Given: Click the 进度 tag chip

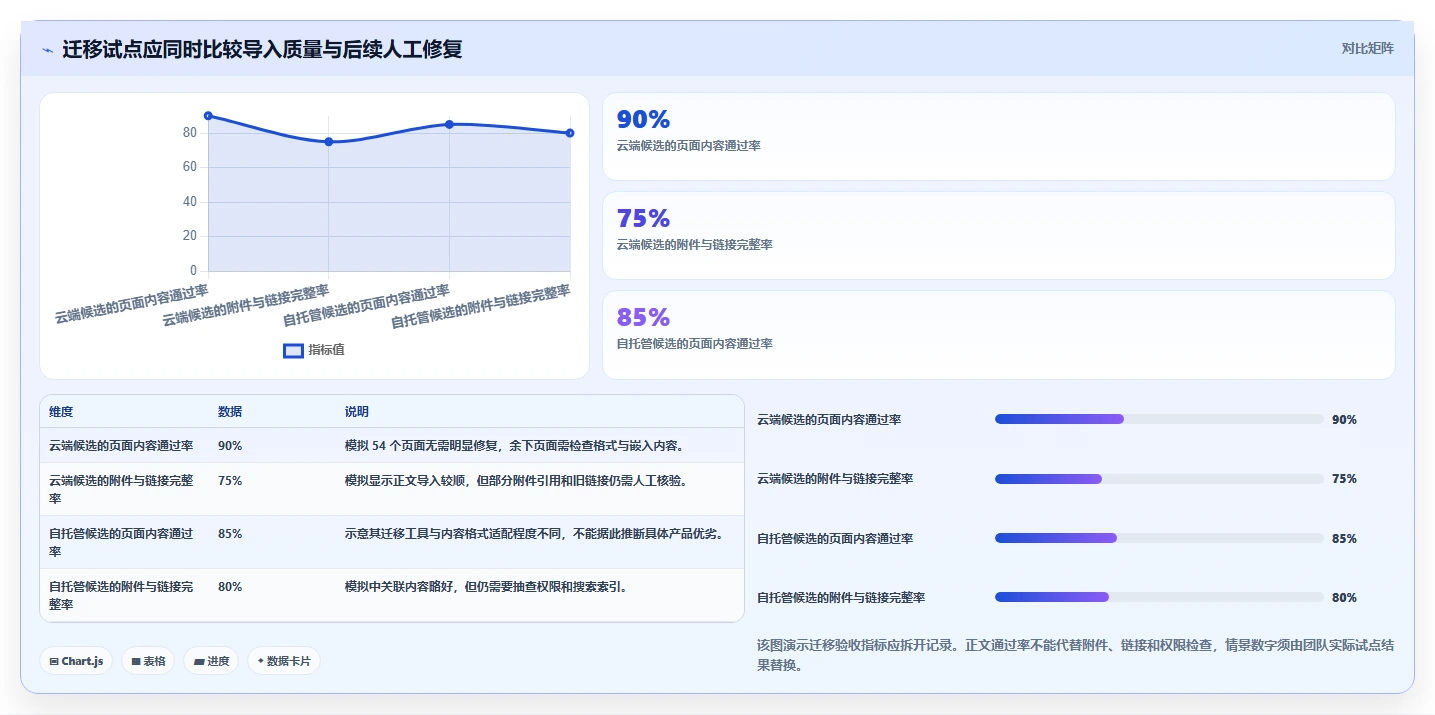Looking at the screenshot, I should [211, 661].
